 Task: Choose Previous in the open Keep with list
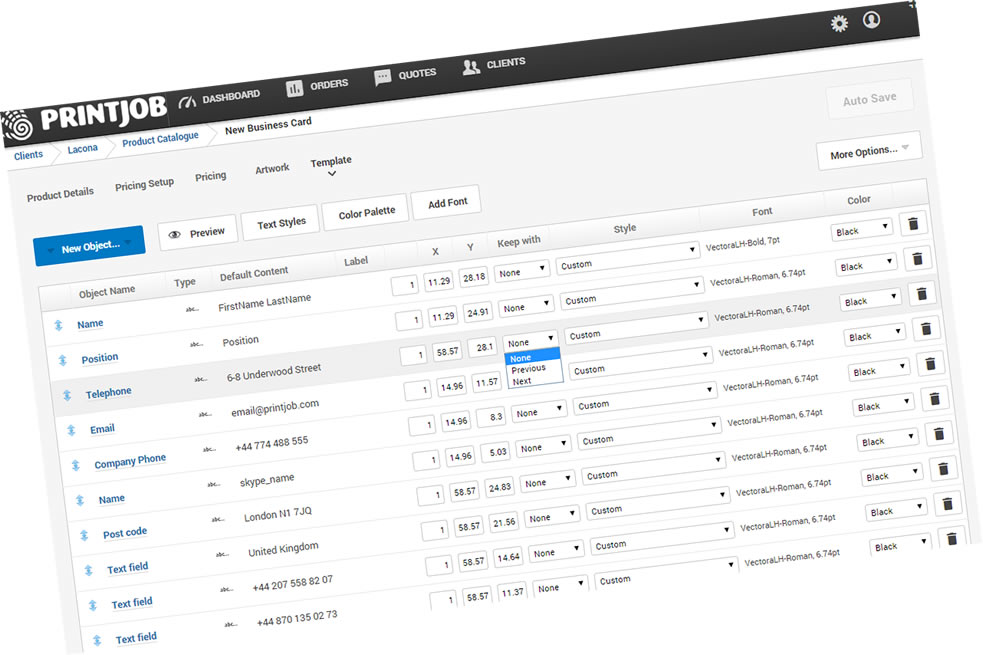click(528, 369)
